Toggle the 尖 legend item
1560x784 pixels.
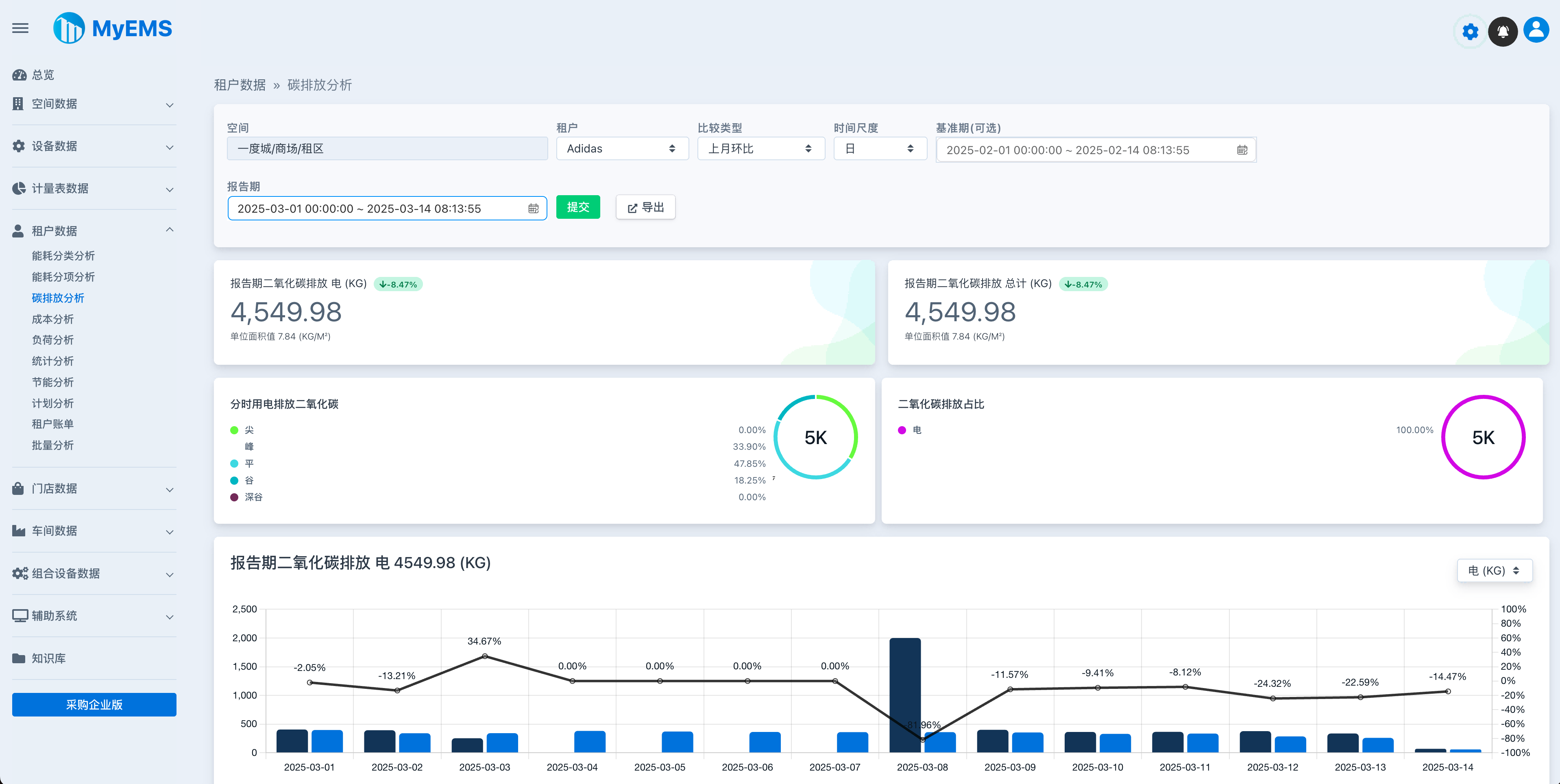249,430
